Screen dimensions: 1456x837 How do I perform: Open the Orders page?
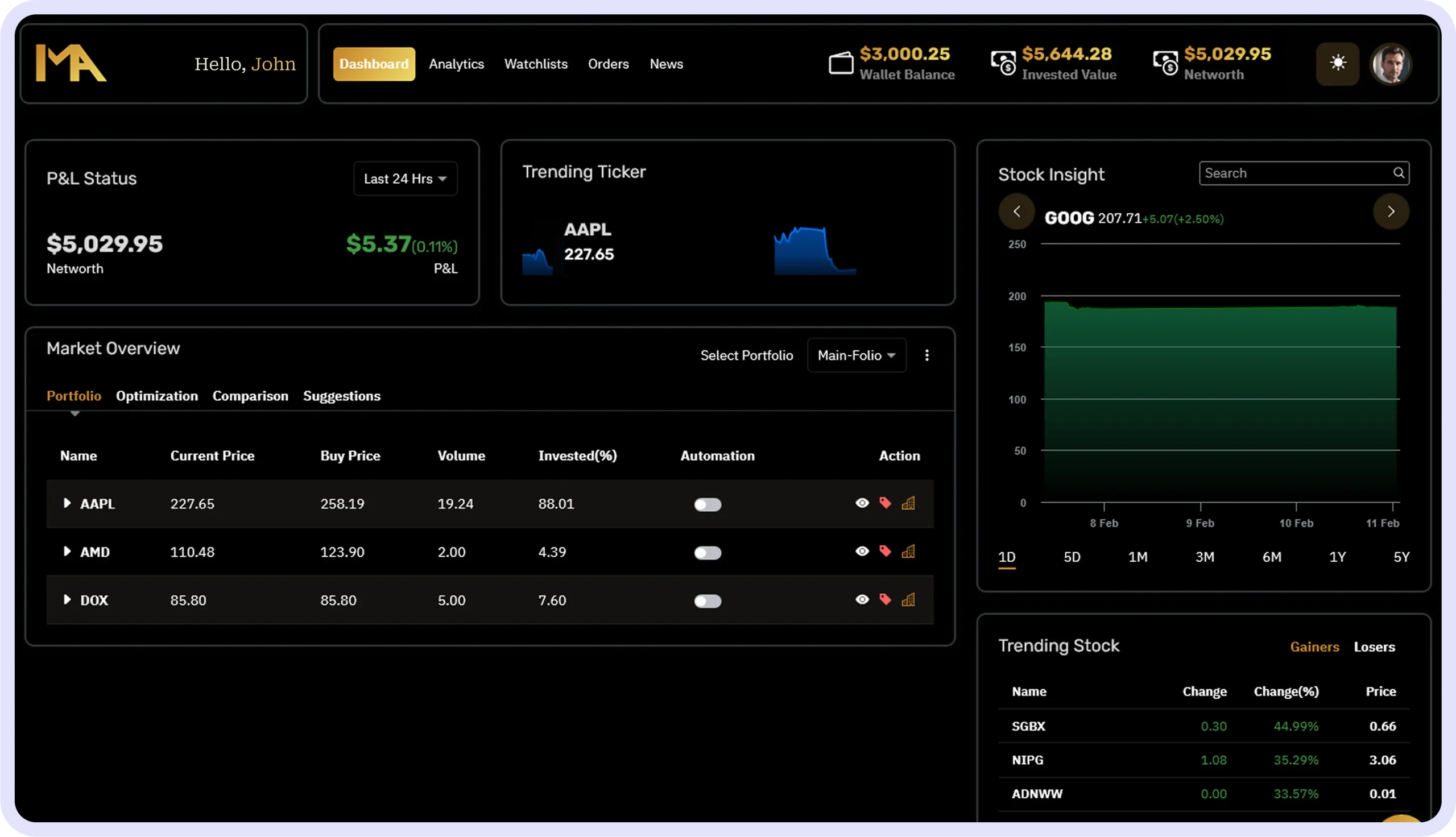(608, 64)
